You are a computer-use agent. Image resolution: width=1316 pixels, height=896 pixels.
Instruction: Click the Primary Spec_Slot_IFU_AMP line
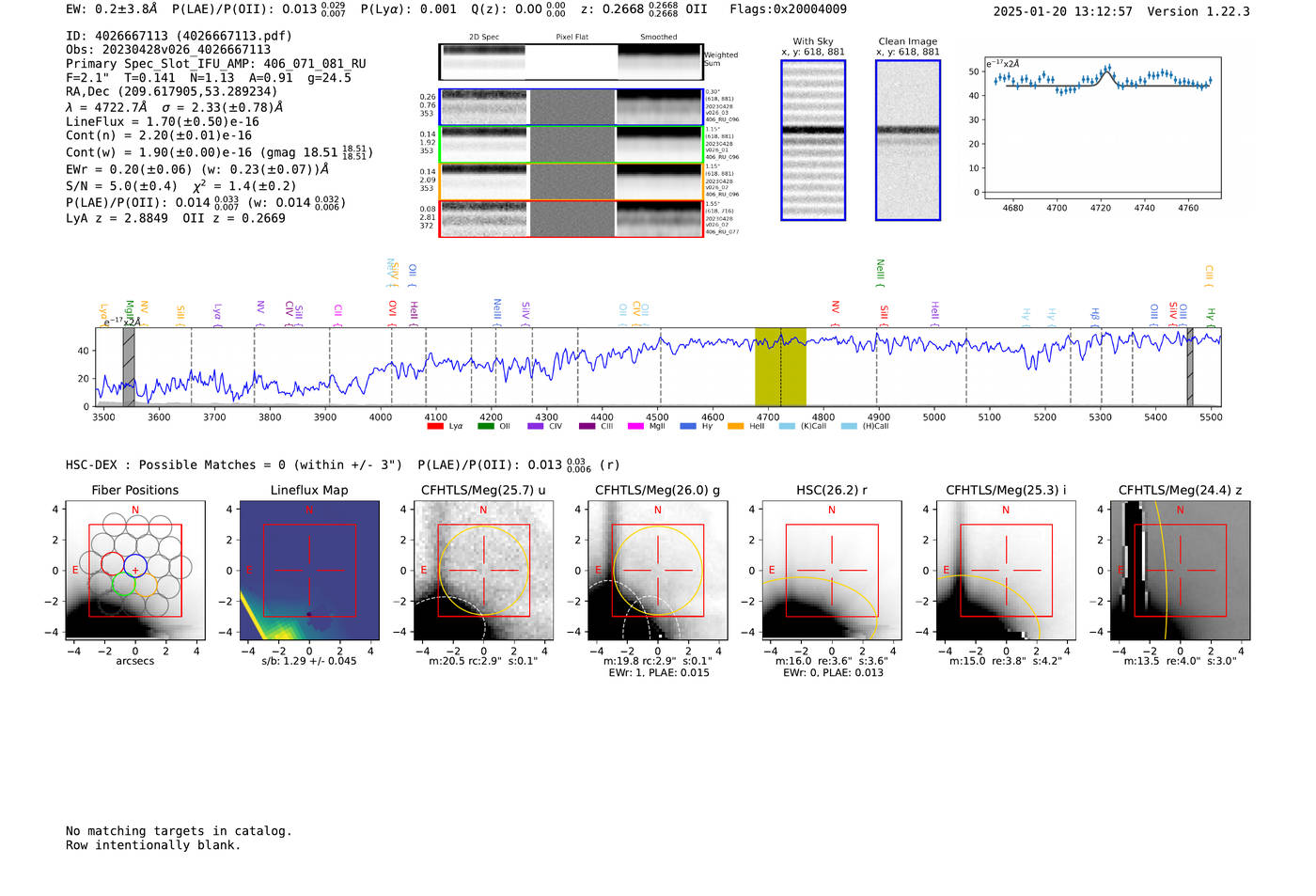pyautogui.click(x=216, y=64)
